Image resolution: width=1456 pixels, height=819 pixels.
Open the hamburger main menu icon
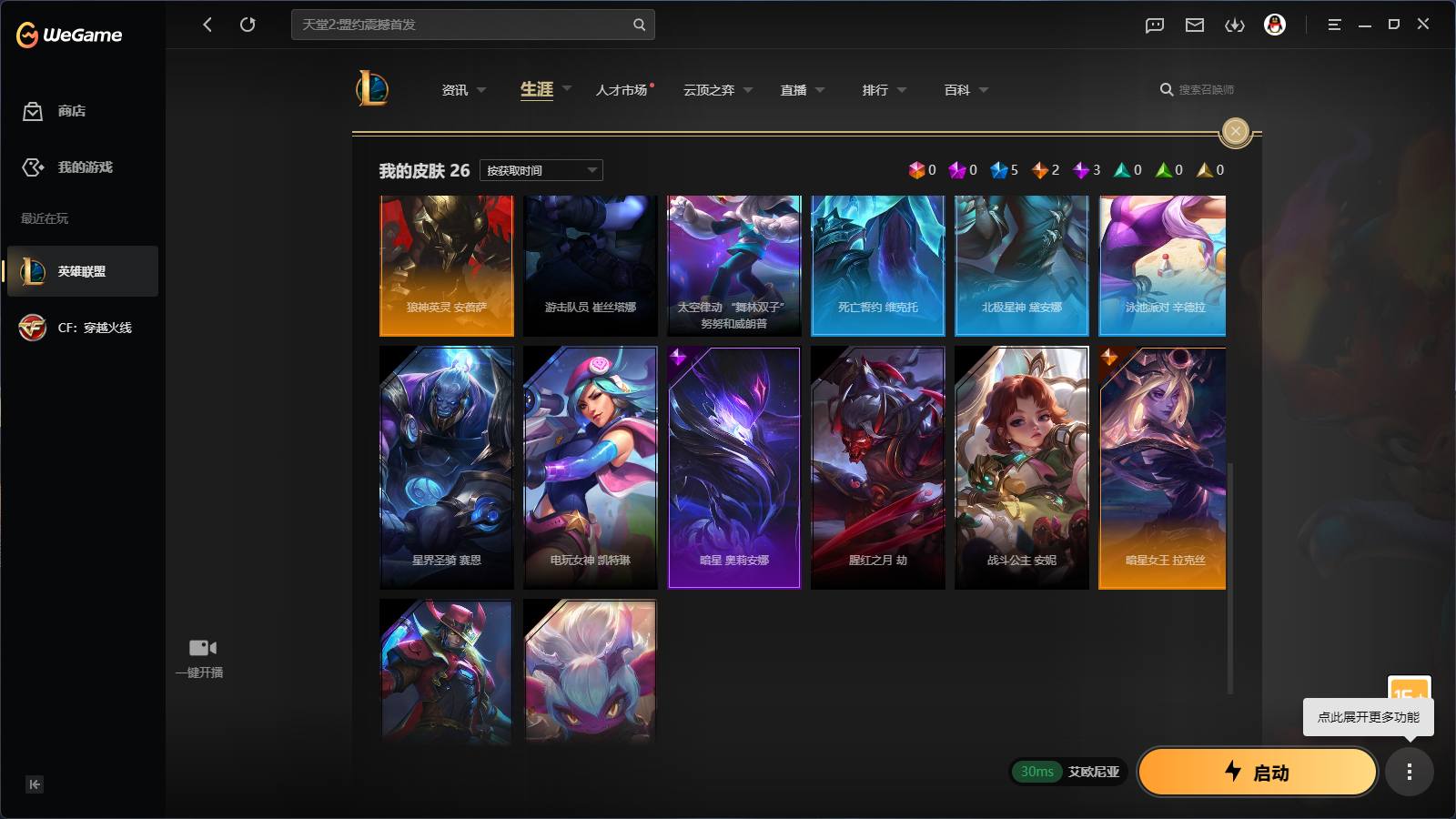point(1335,25)
